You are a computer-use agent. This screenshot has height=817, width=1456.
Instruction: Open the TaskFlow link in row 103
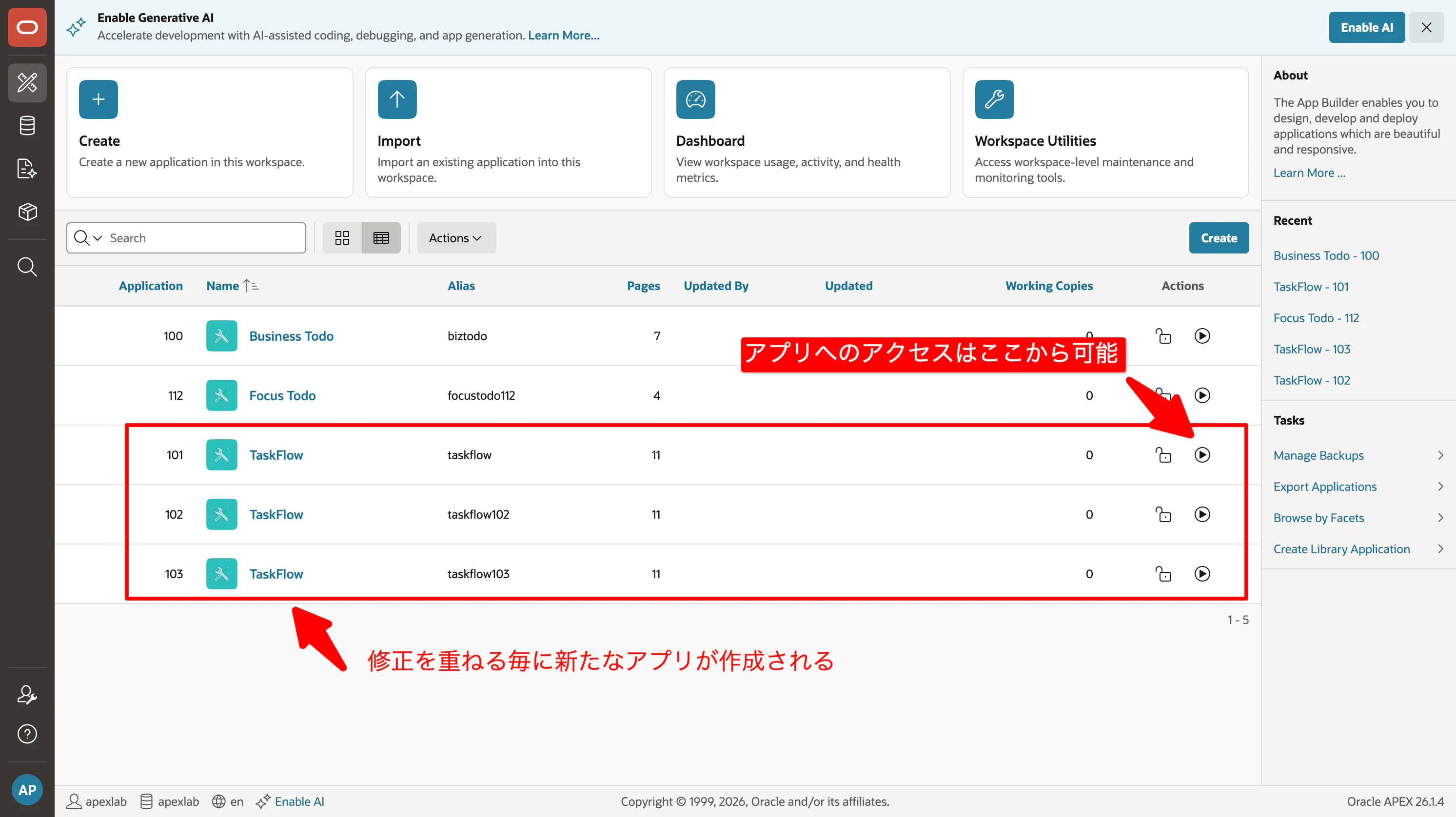click(276, 574)
